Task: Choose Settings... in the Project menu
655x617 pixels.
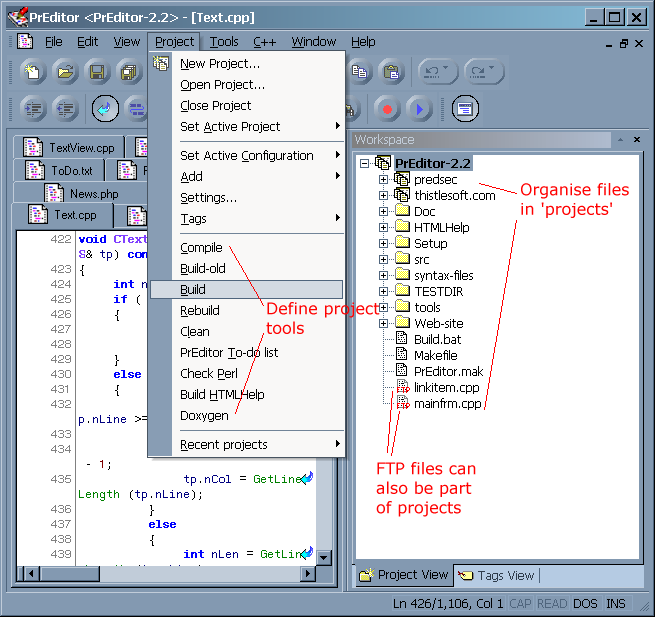Action: 246,198
